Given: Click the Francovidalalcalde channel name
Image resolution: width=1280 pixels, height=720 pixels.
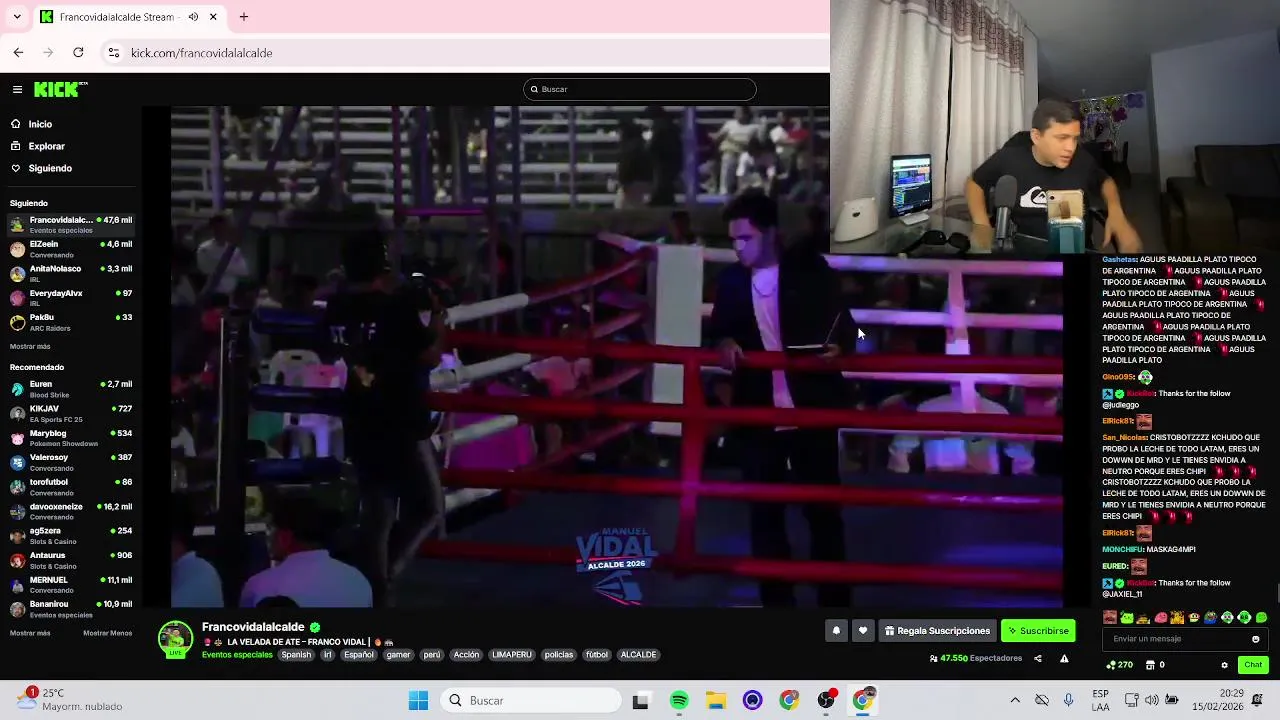Looking at the screenshot, I should (253, 627).
